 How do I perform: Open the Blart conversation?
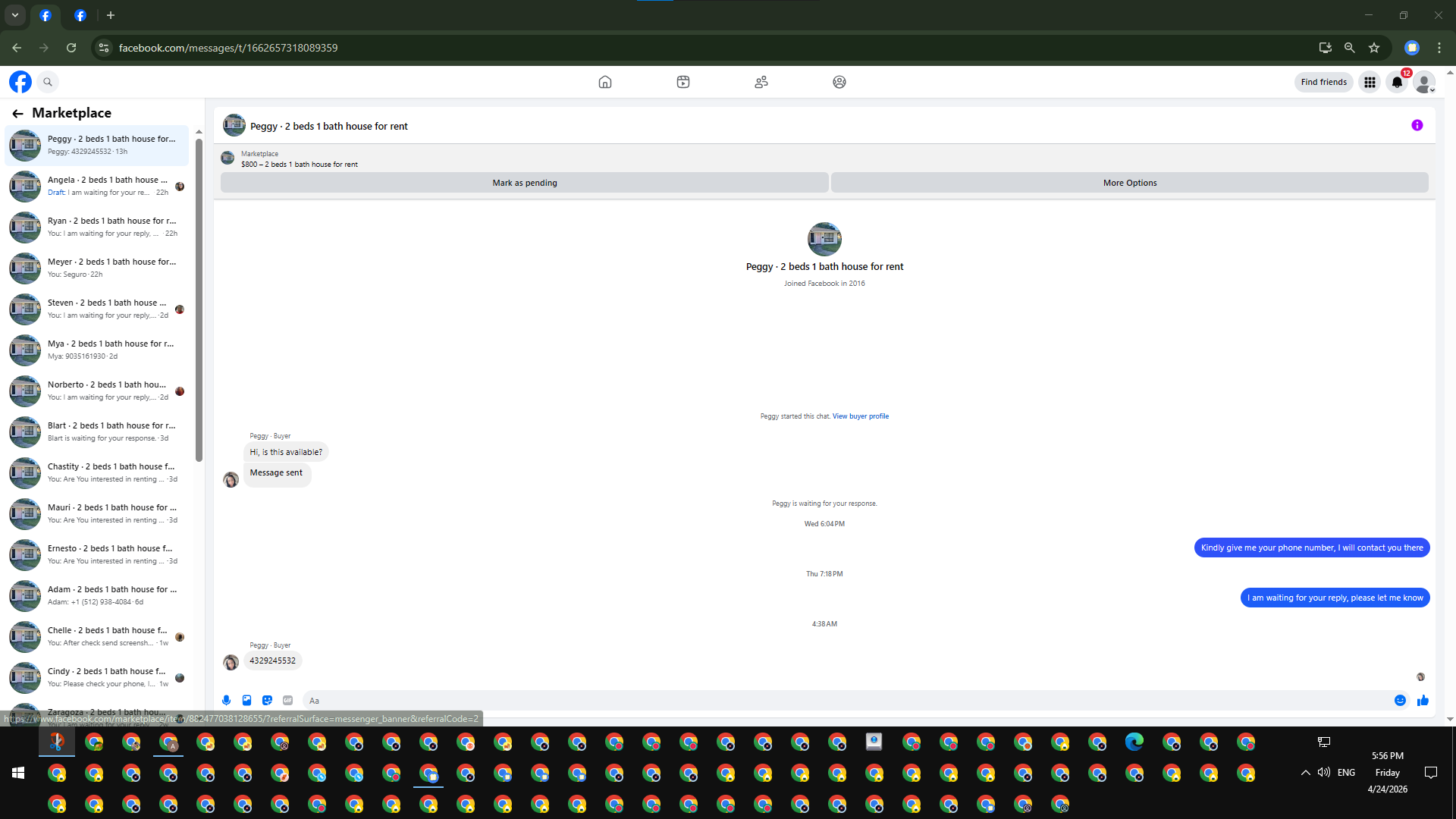[x=98, y=431]
